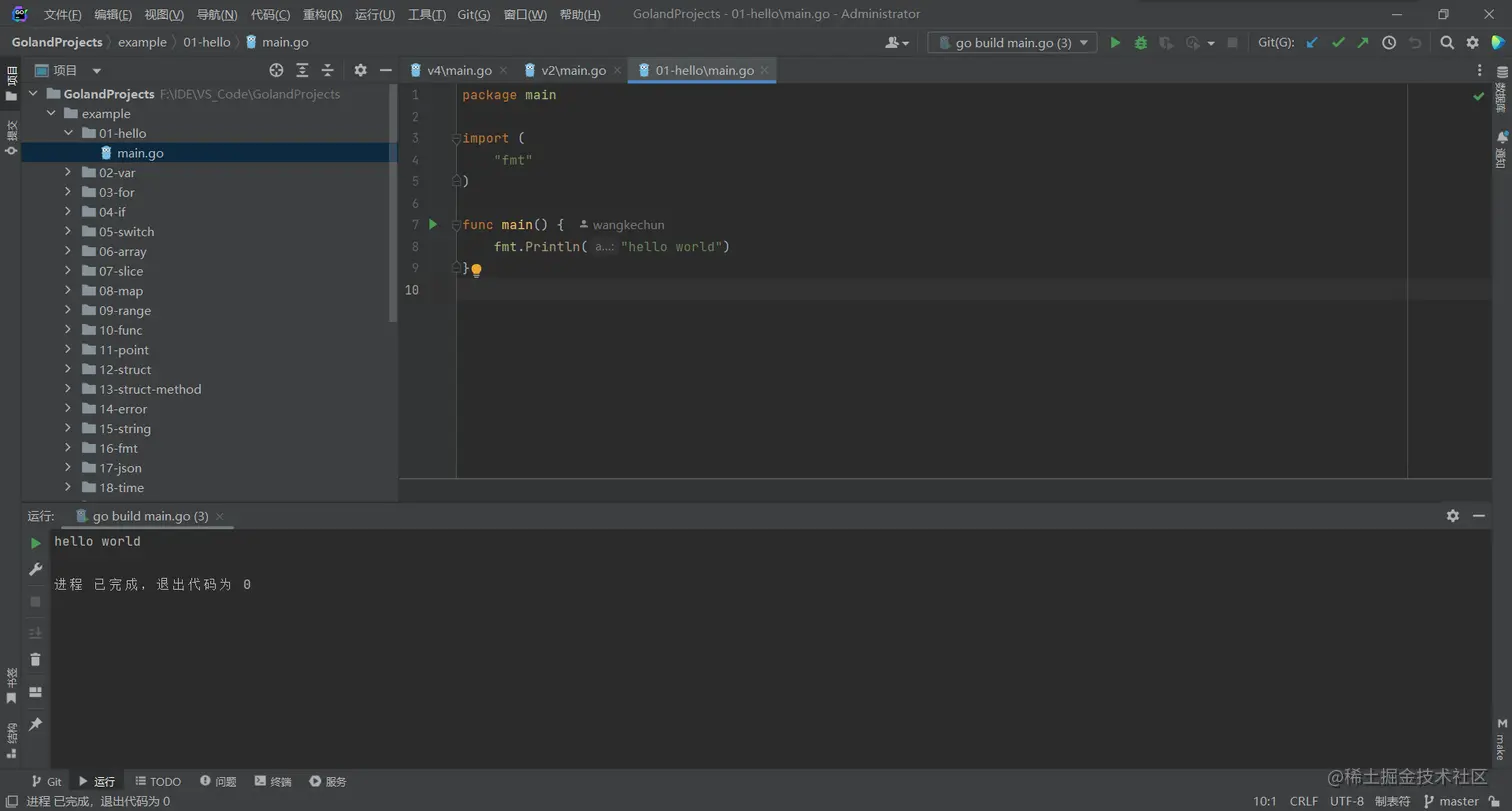1512x811 pixels.
Task: Change UTF-8 encoding in status bar
Action: coord(1347,801)
